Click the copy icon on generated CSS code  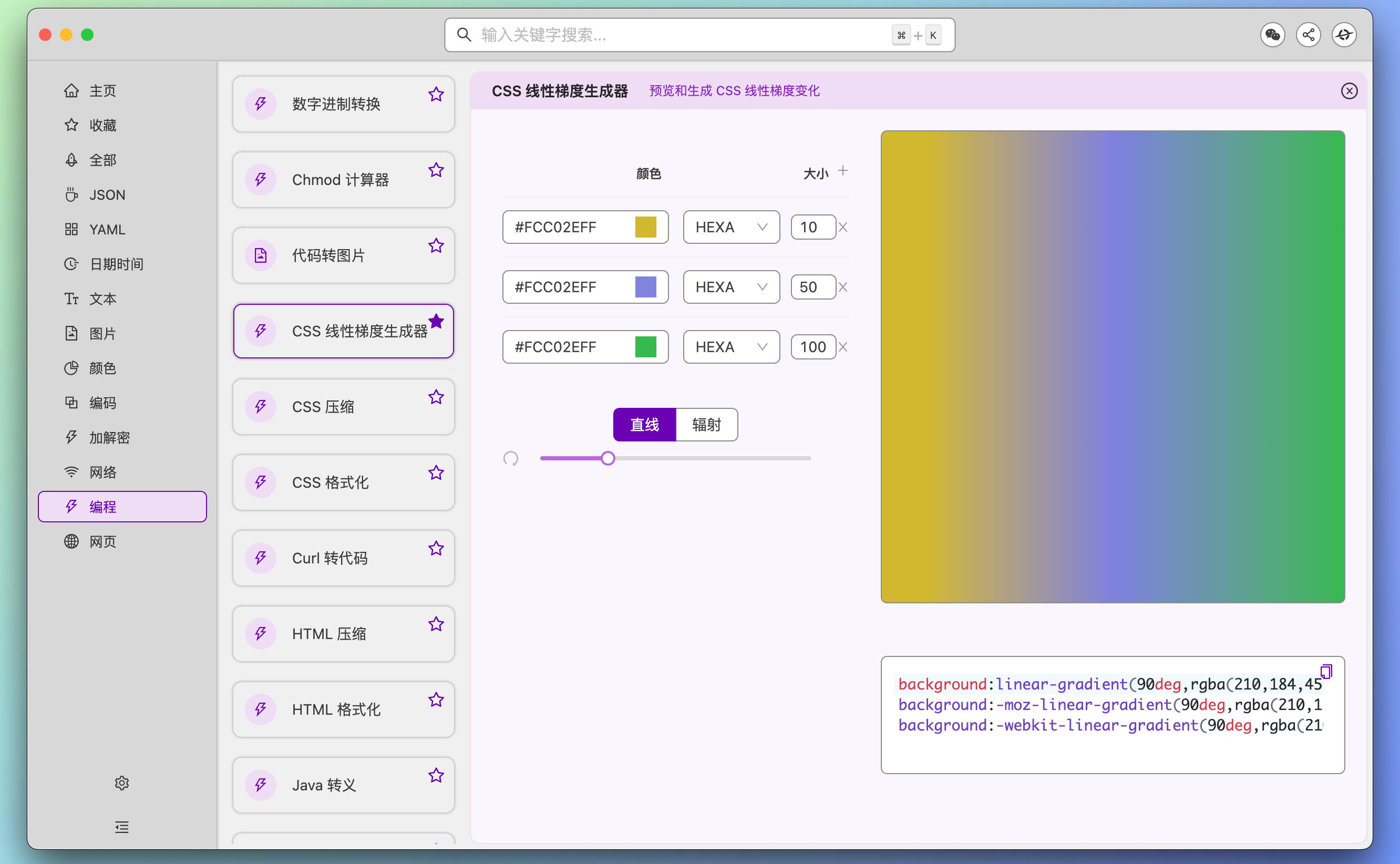point(1326,671)
